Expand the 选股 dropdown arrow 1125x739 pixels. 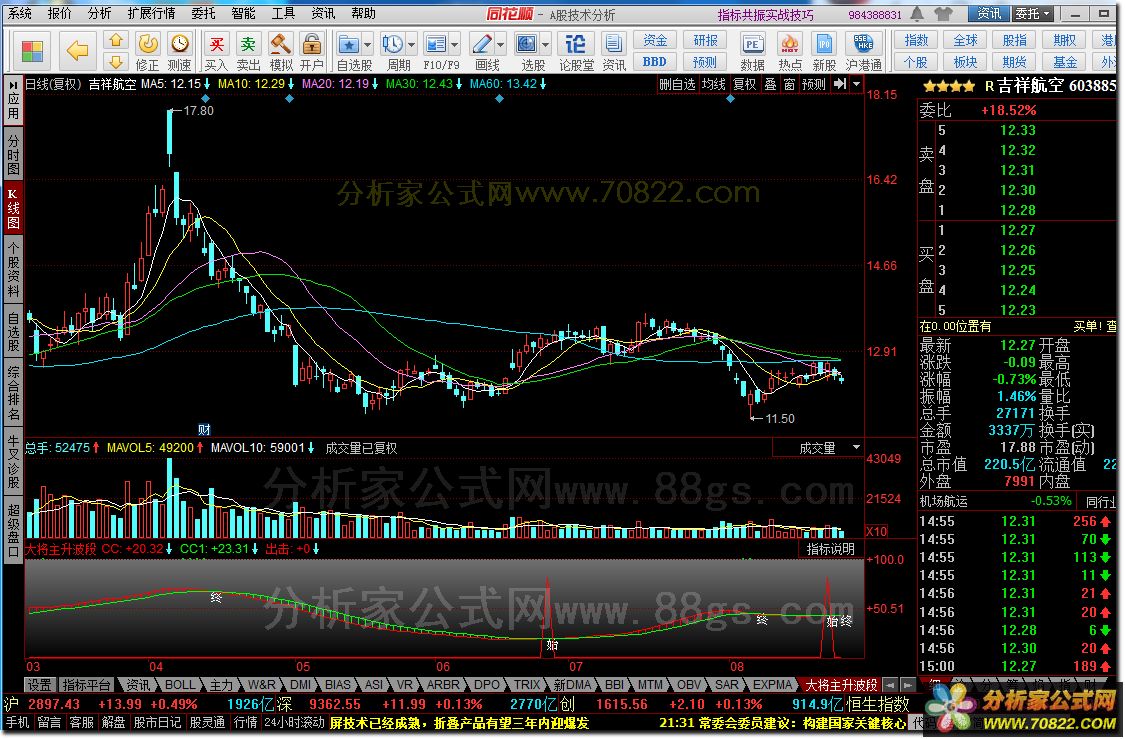[545, 44]
